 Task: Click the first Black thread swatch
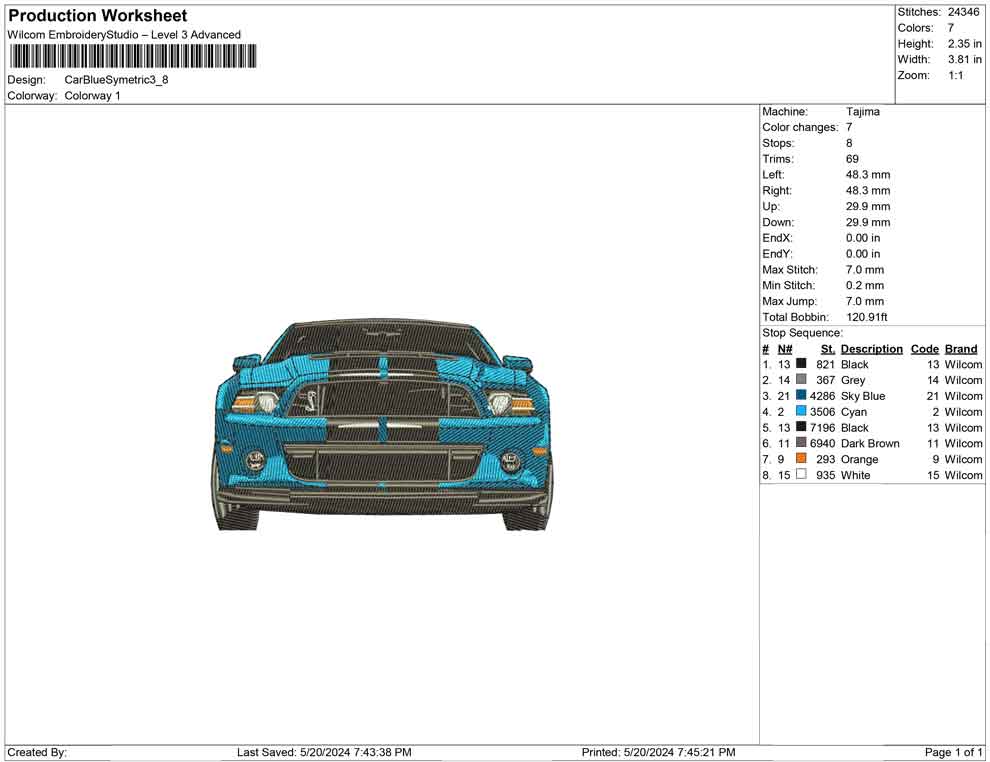tap(801, 363)
